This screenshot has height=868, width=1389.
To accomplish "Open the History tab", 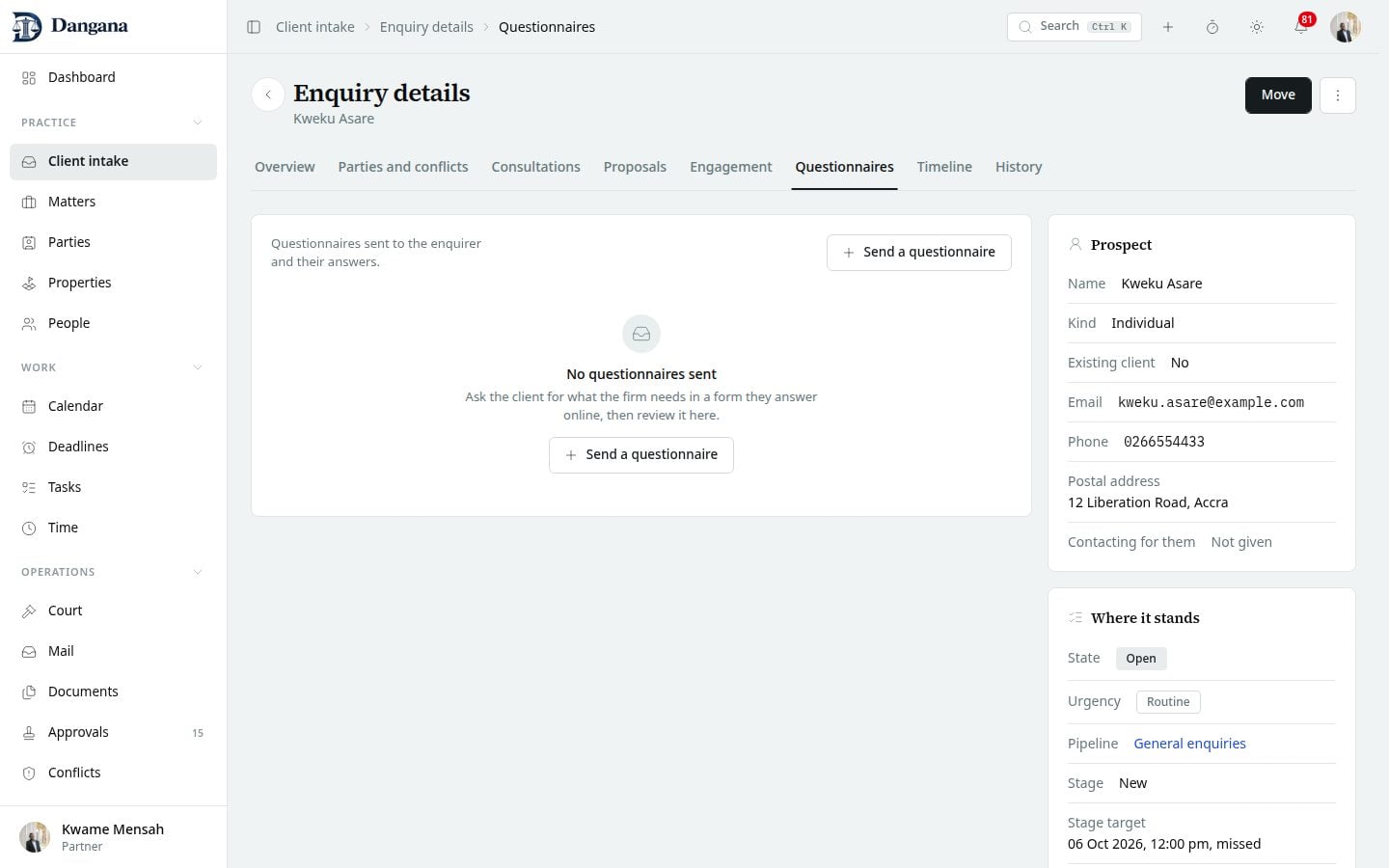I will coord(1019,167).
